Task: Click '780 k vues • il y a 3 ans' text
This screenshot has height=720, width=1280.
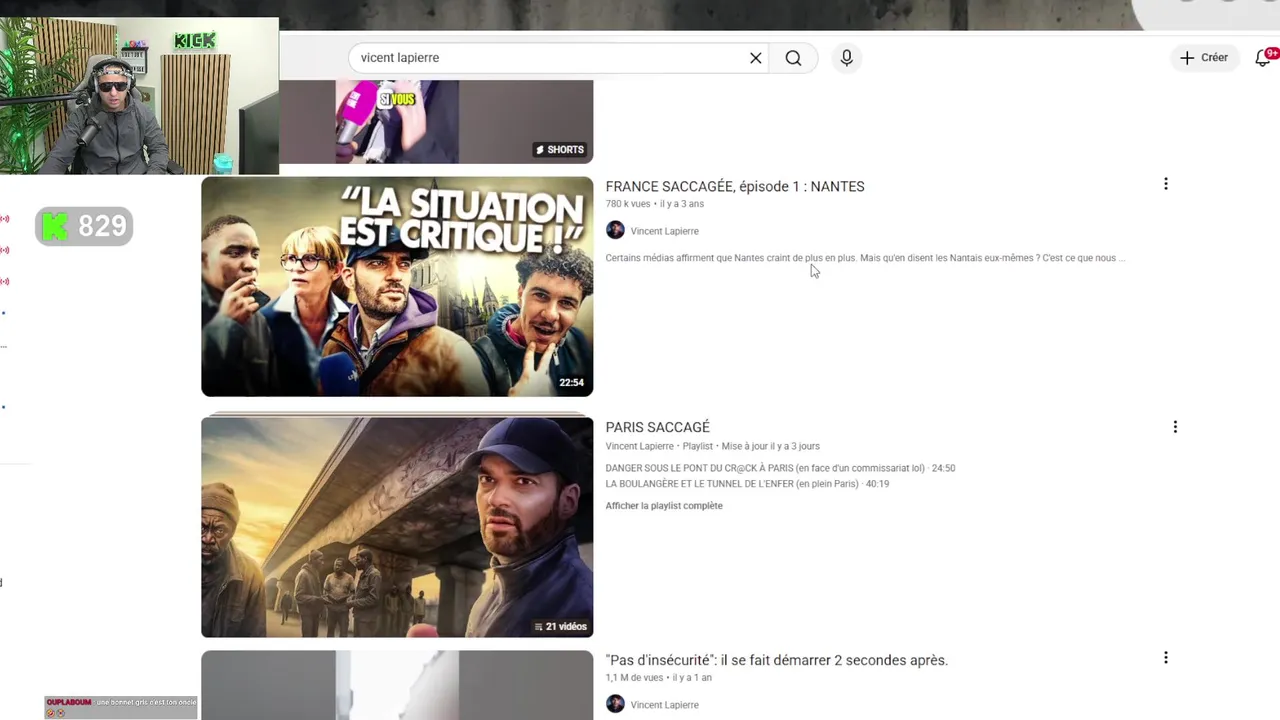Action: coord(655,204)
